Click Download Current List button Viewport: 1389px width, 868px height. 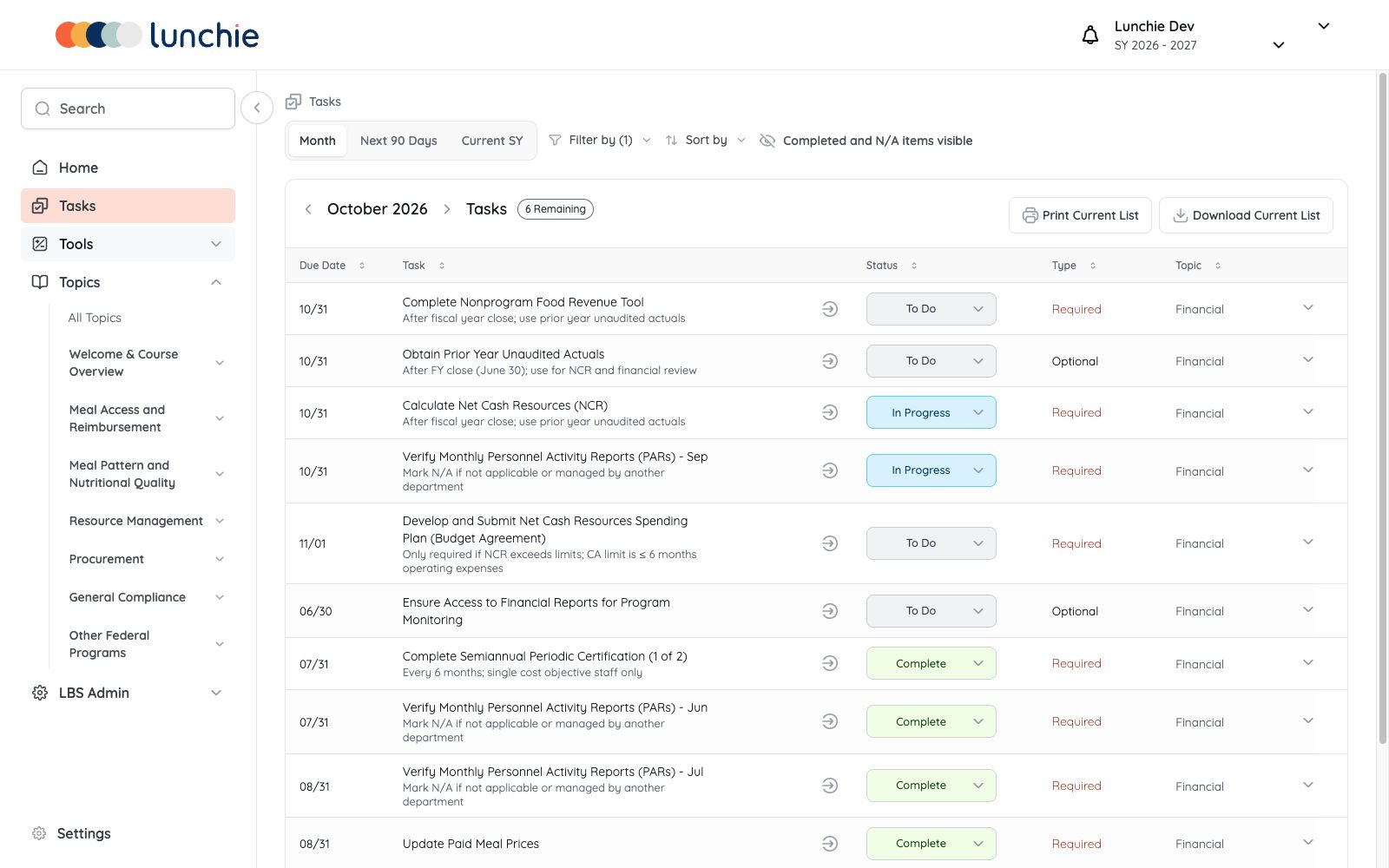1246,215
